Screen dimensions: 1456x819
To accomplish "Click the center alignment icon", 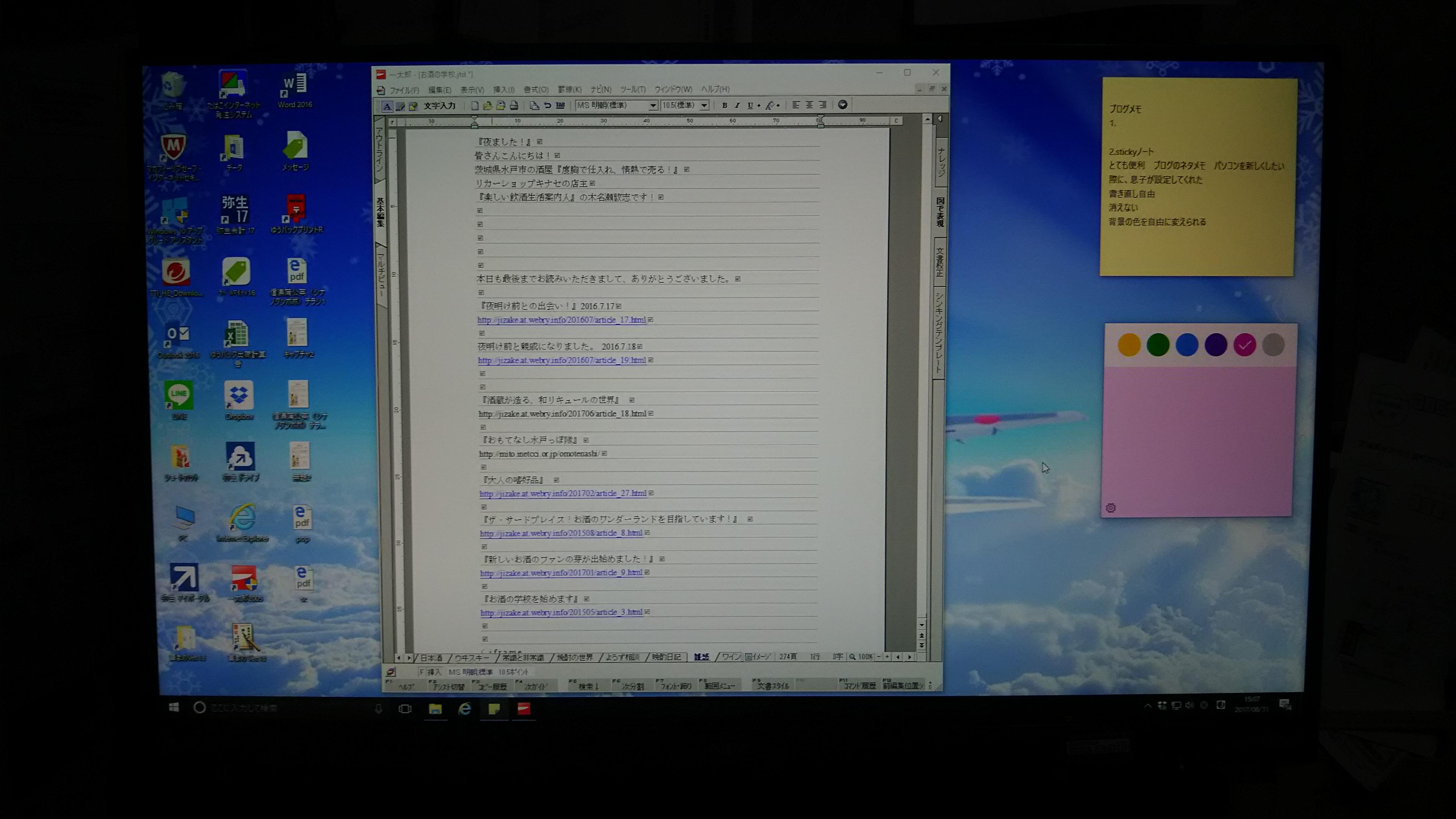I will click(810, 105).
